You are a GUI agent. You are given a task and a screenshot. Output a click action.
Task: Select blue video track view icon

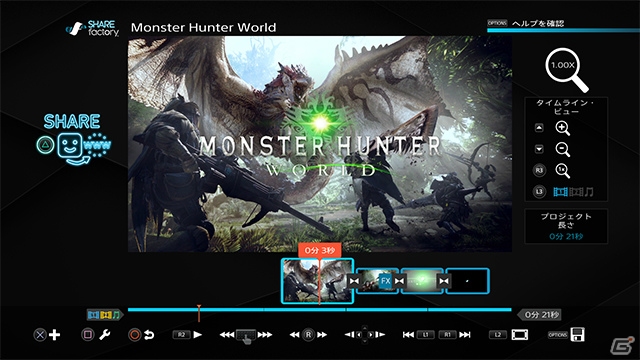[x=560, y=192]
